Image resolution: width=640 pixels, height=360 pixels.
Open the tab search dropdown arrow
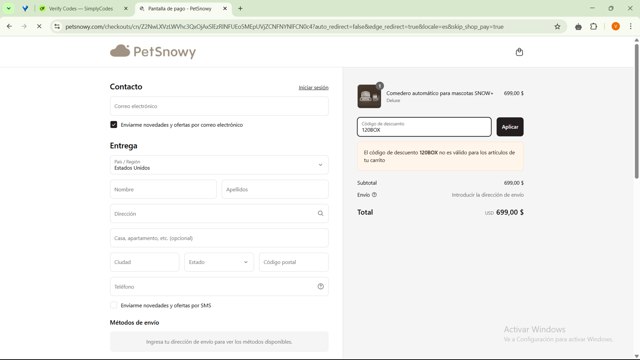(x=9, y=8)
